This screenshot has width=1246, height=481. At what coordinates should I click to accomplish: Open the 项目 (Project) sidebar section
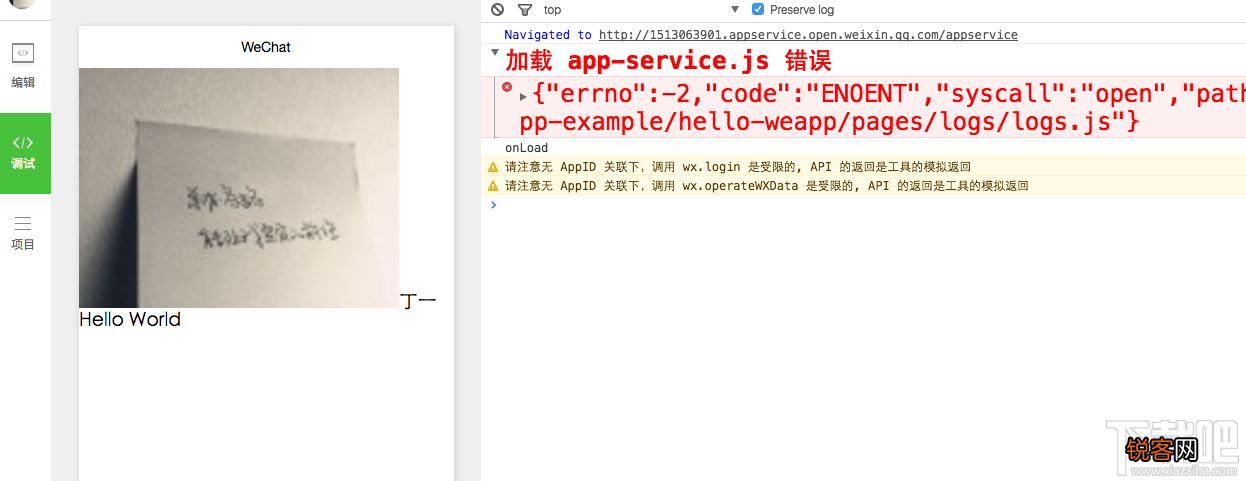click(24, 233)
